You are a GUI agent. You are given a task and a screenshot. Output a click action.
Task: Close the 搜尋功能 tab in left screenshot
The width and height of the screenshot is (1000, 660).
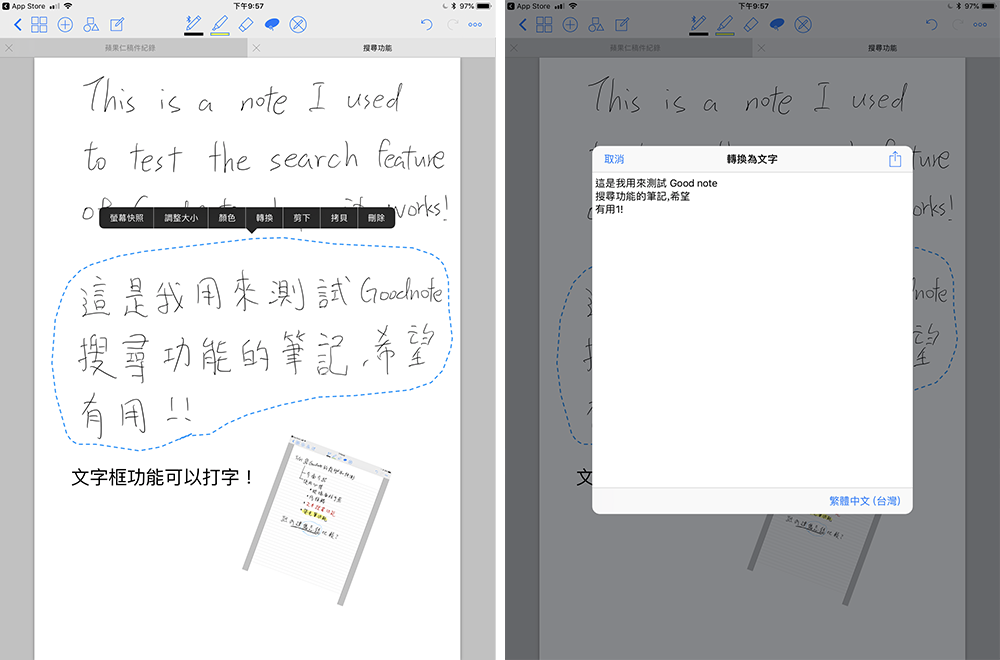(256, 48)
